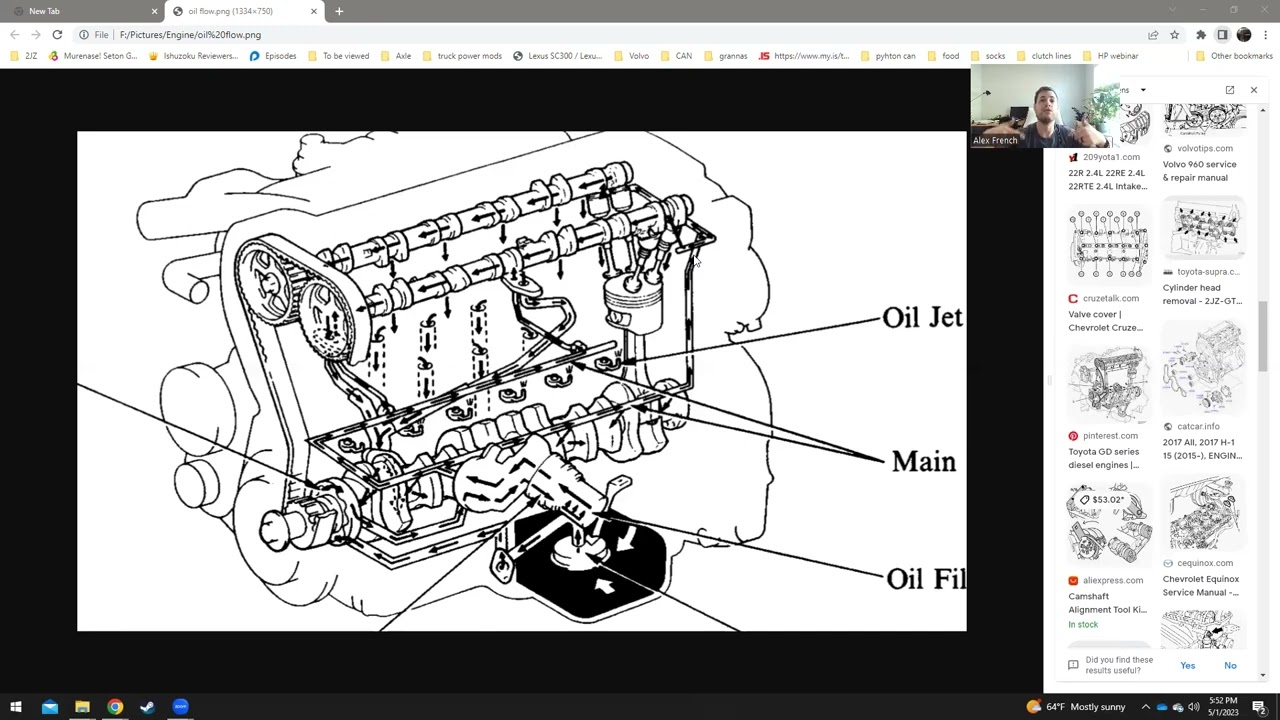The height and width of the screenshot is (720, 1280).
Task: Open the 'To be viewed' bookmark folder
Action: click(338, 56)
